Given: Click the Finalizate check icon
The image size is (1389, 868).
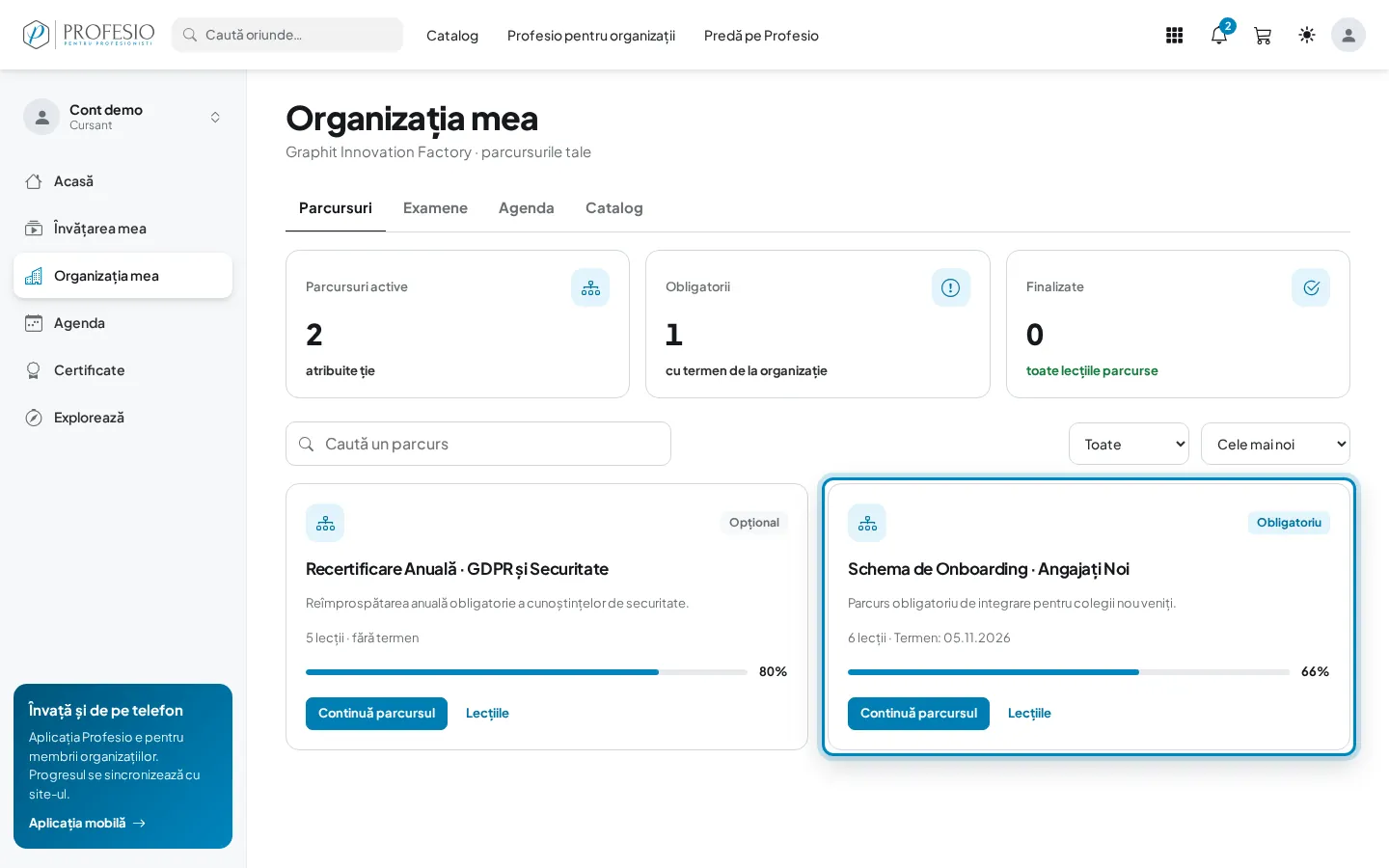Looking at the screenshot, I should click(x=1311, y=287).
